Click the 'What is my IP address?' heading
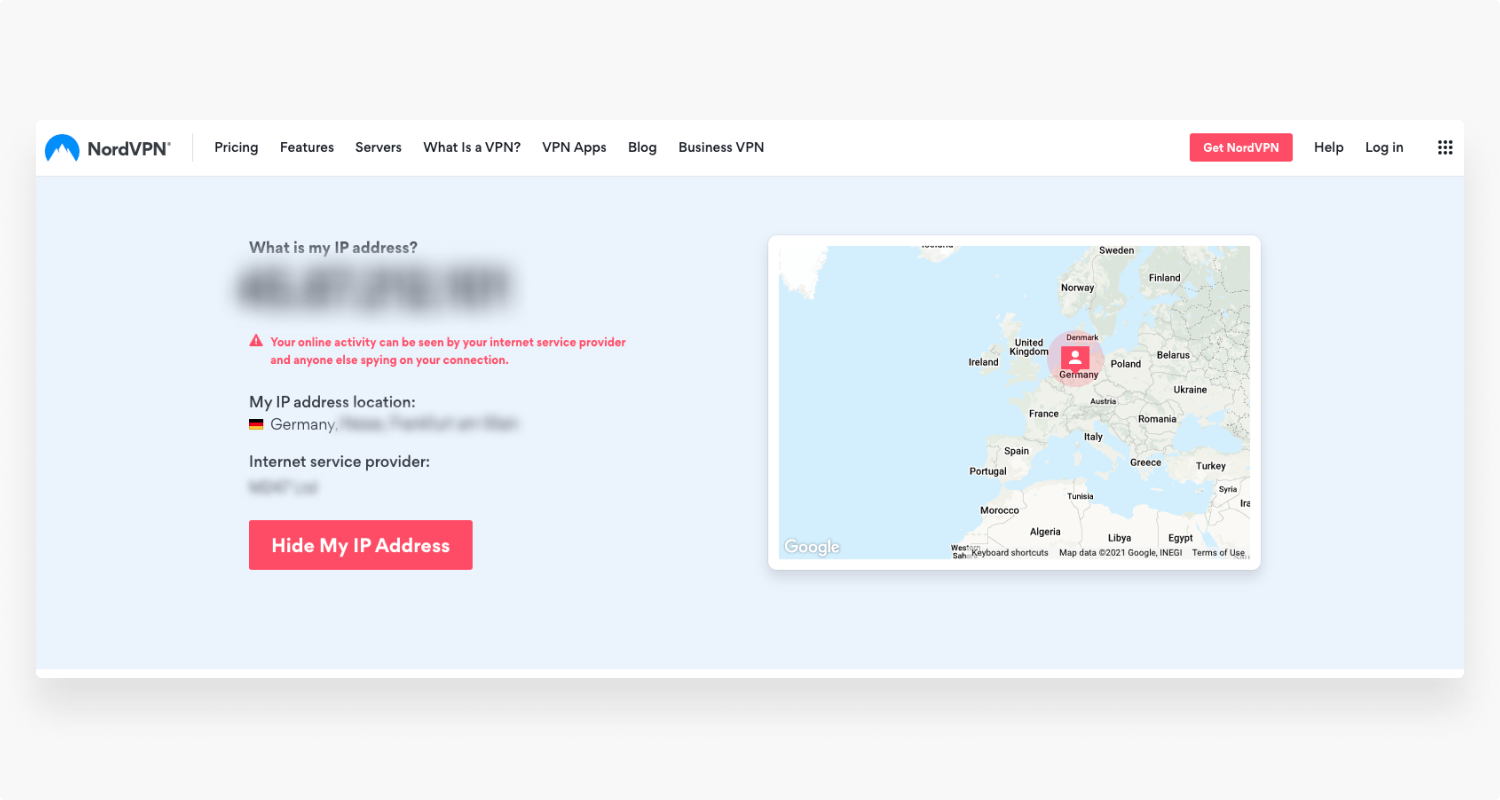The image size is (1500, 800). [x=334, y=247]
